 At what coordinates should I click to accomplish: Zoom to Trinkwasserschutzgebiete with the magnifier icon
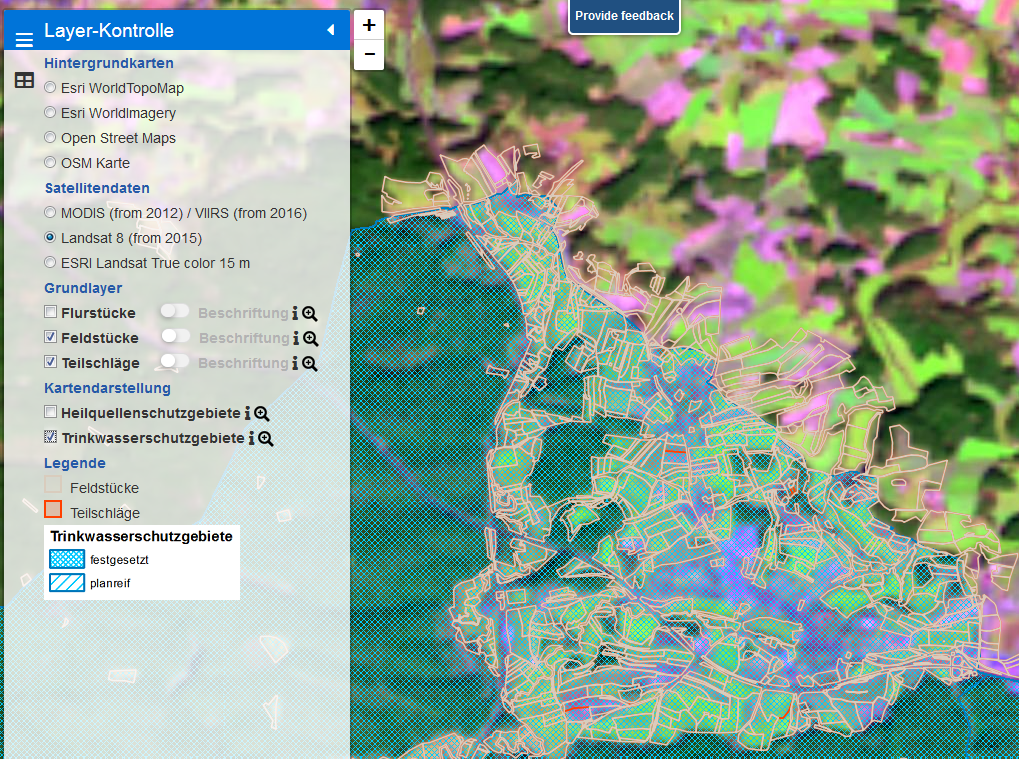pyautogui.click(x=266, y=439)
